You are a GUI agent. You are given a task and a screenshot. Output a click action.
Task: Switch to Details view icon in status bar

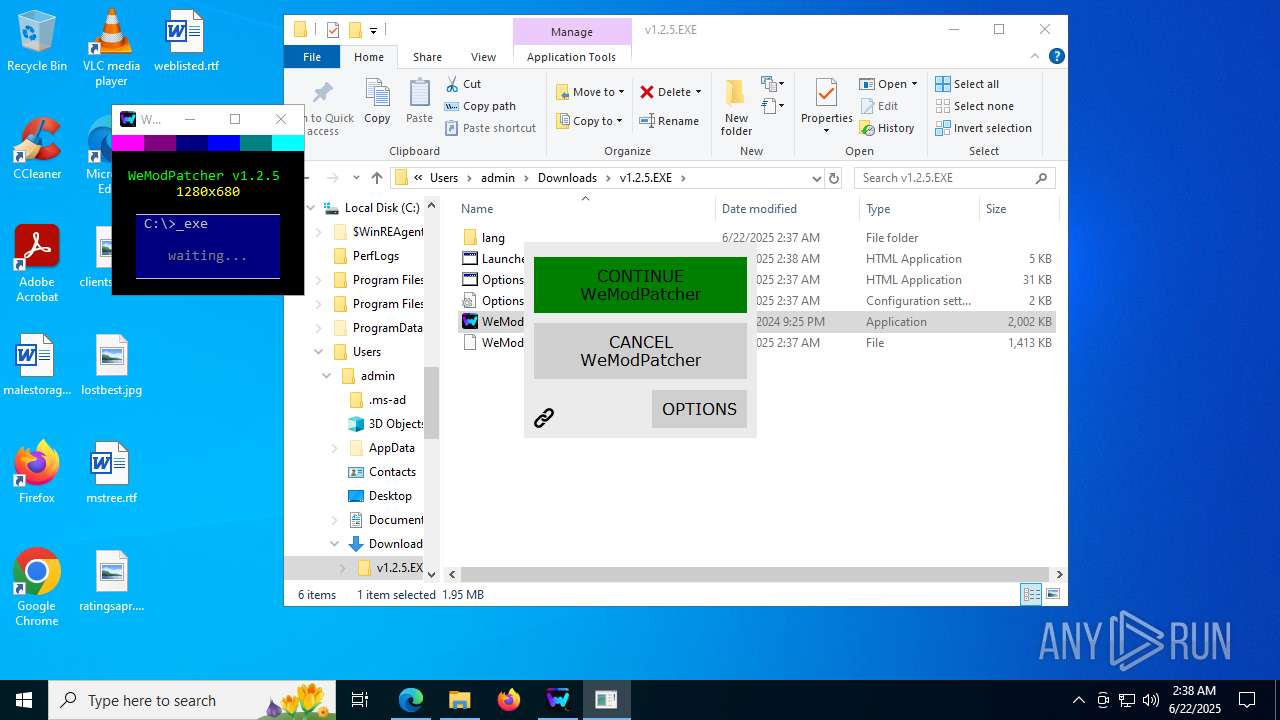tap(1031, 595)
